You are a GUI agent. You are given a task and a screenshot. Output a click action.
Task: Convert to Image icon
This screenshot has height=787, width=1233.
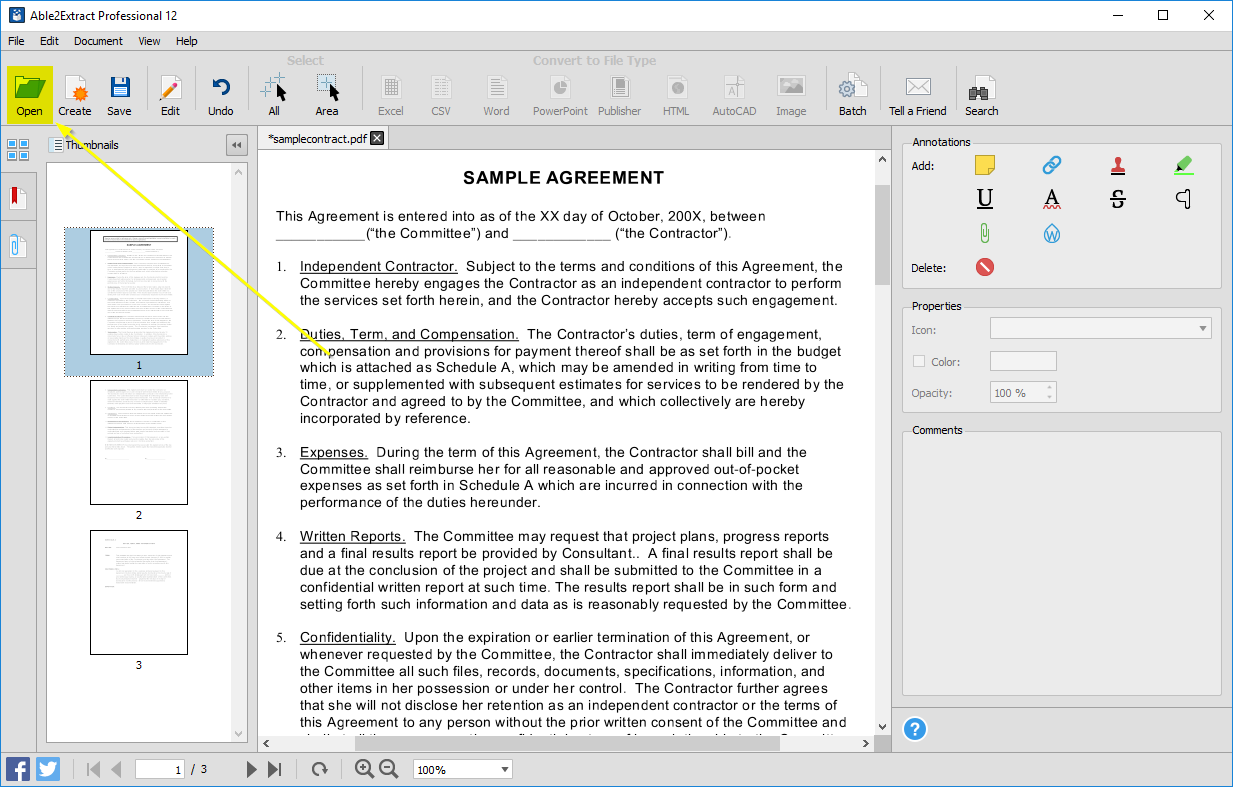[x=791, y=95]
